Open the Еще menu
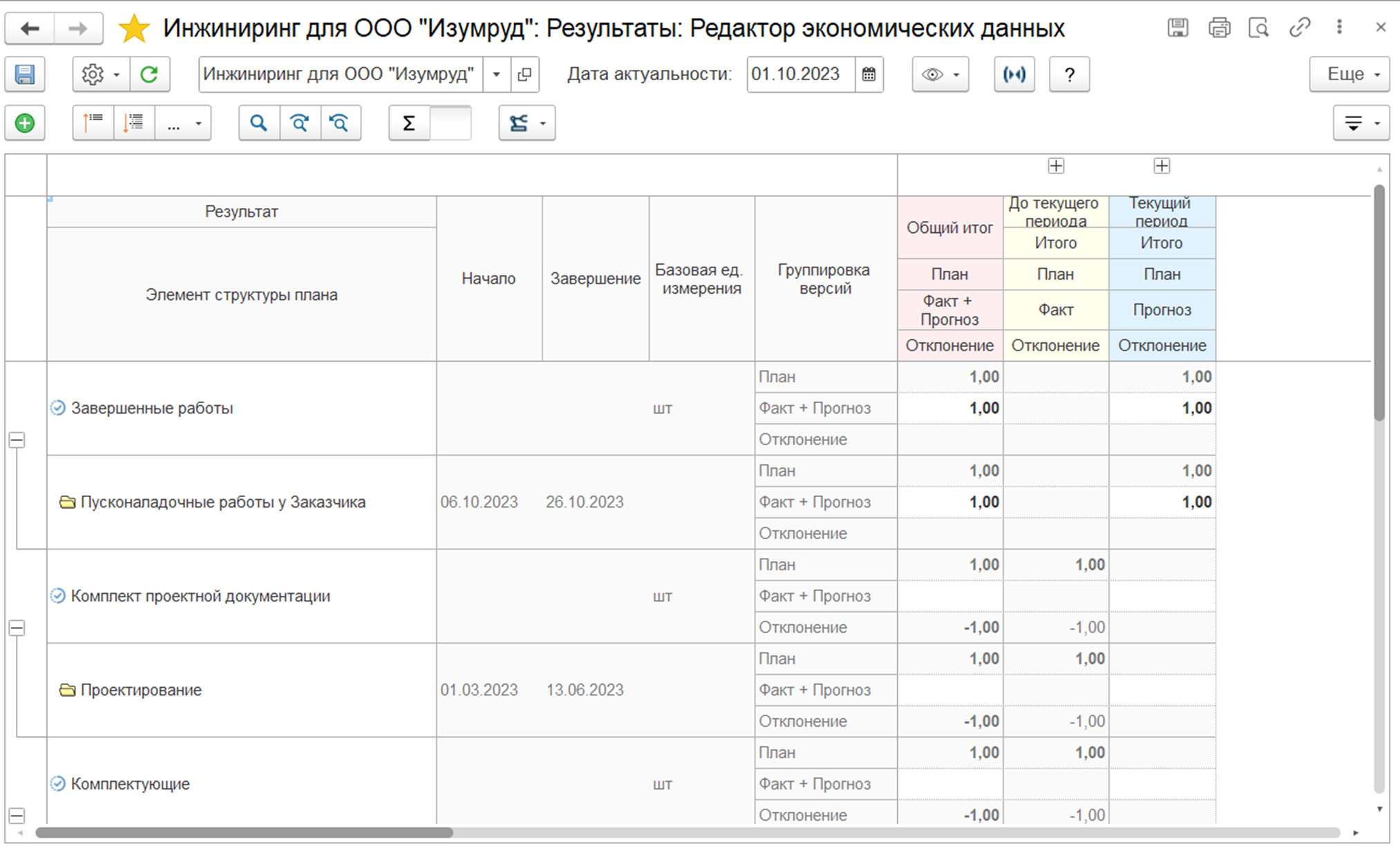 coord(1349,75)
